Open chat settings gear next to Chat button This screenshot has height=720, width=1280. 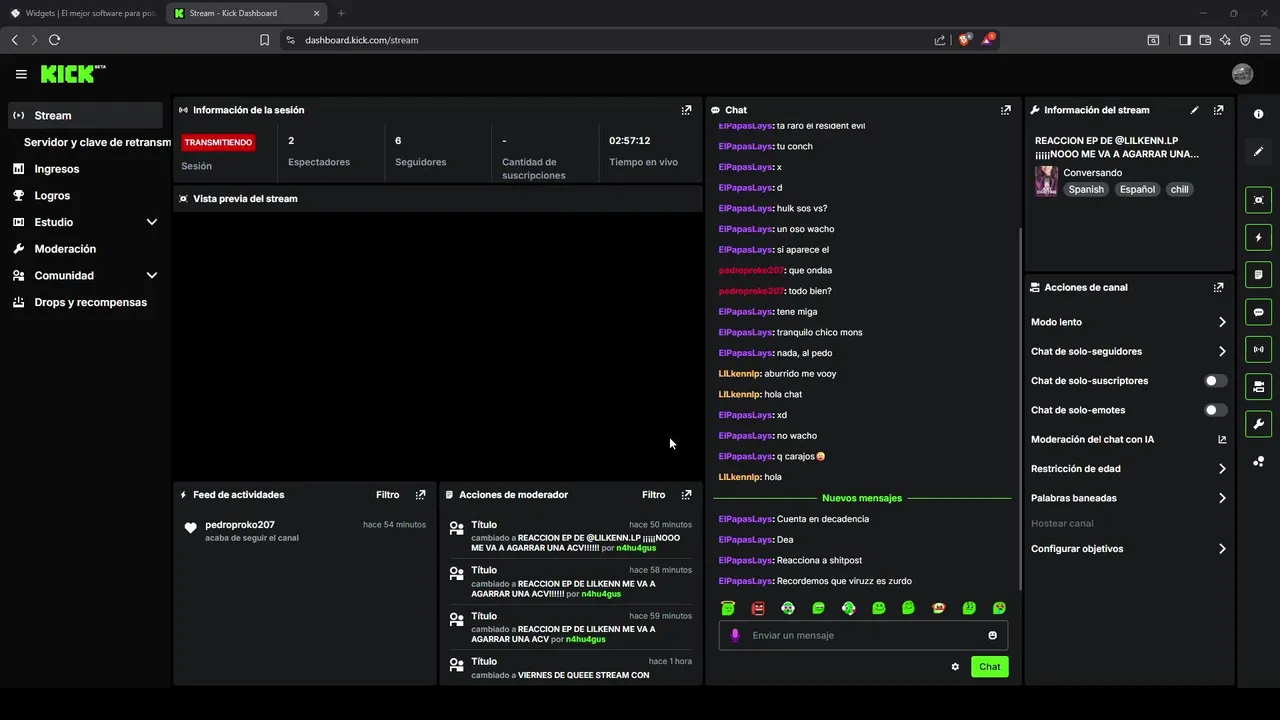click(x=955, y=667)
